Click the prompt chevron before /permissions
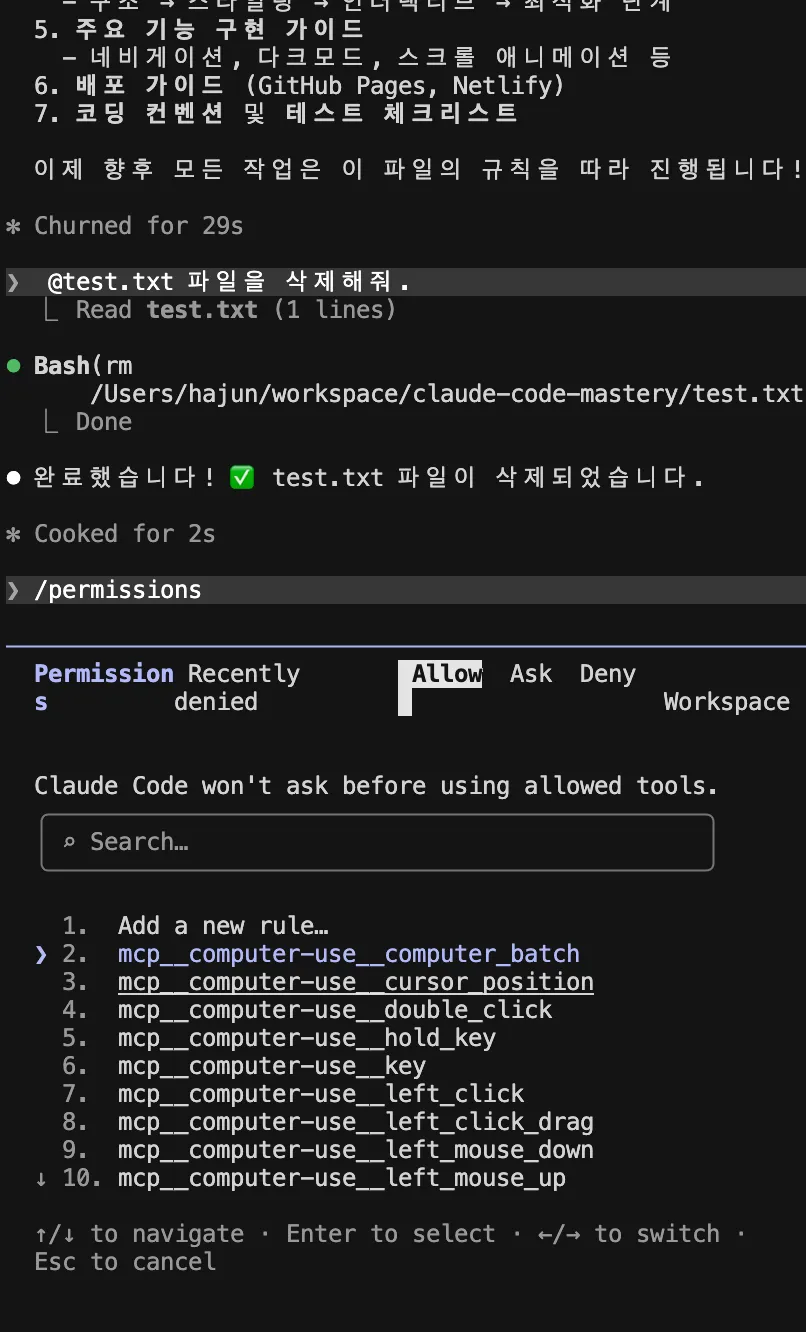 [x=13, y=591]
